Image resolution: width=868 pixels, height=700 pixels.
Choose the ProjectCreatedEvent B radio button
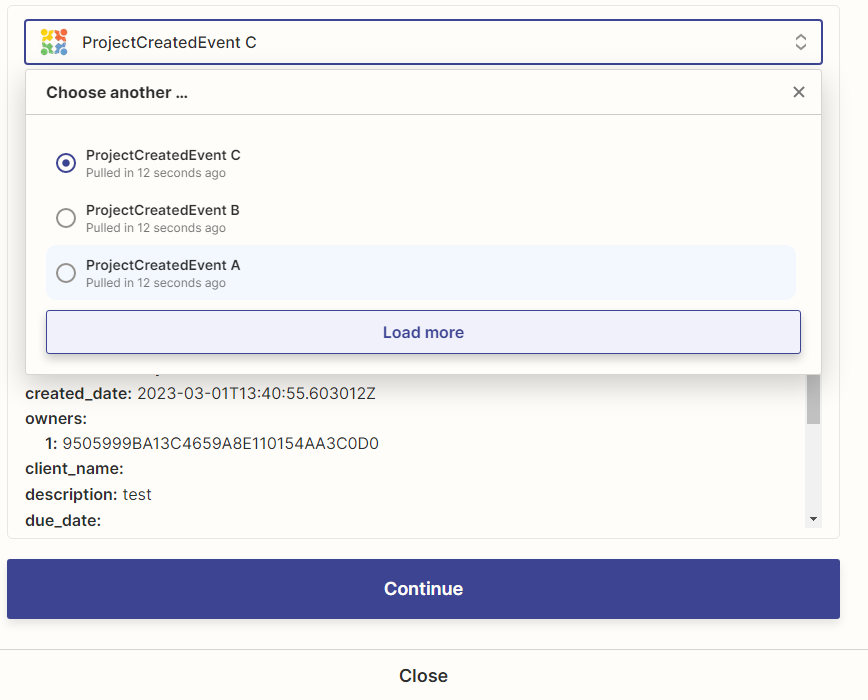tap(66, 218)
